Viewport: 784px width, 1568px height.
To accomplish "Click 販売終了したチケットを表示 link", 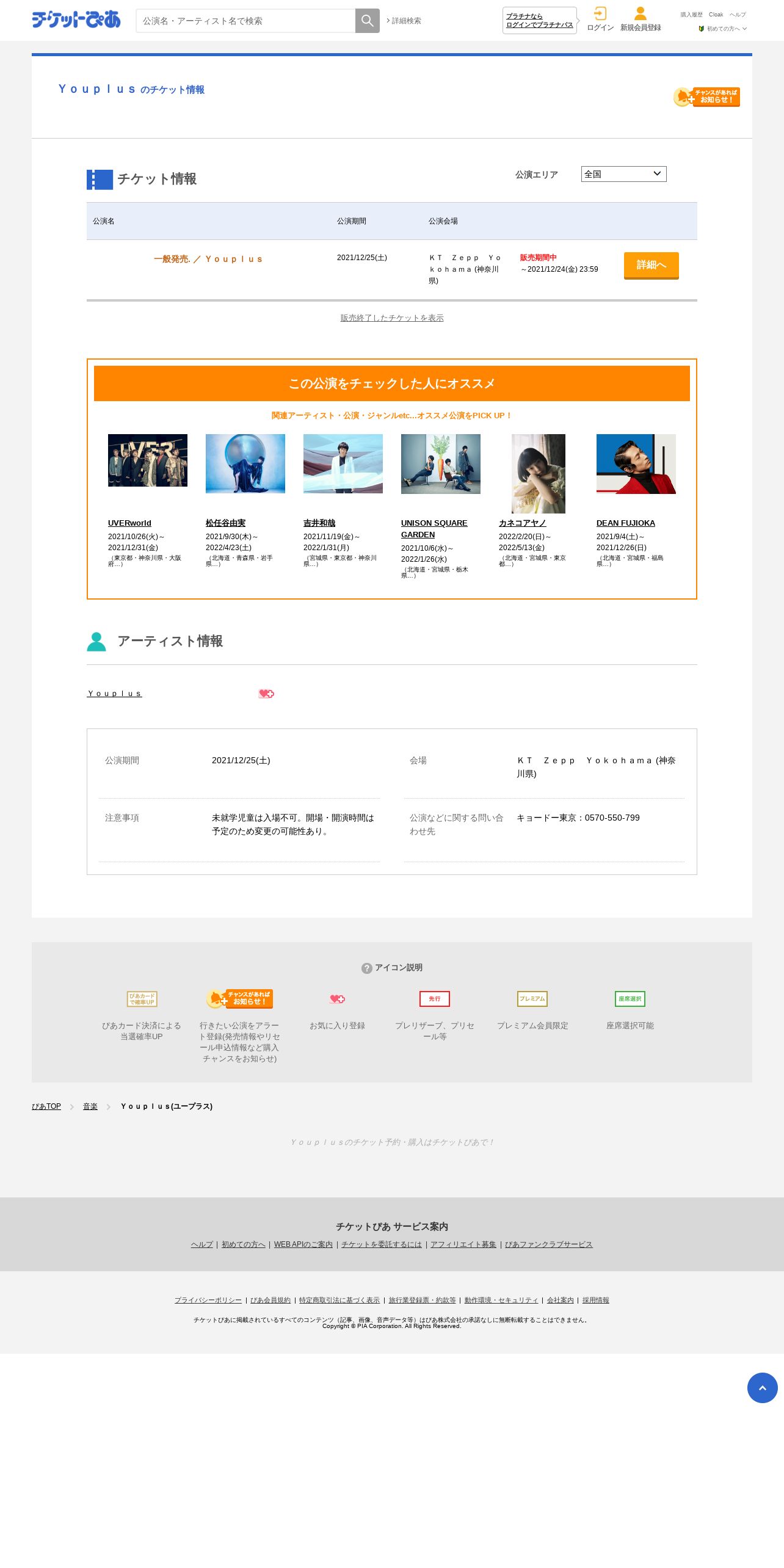I will point(392,318).
